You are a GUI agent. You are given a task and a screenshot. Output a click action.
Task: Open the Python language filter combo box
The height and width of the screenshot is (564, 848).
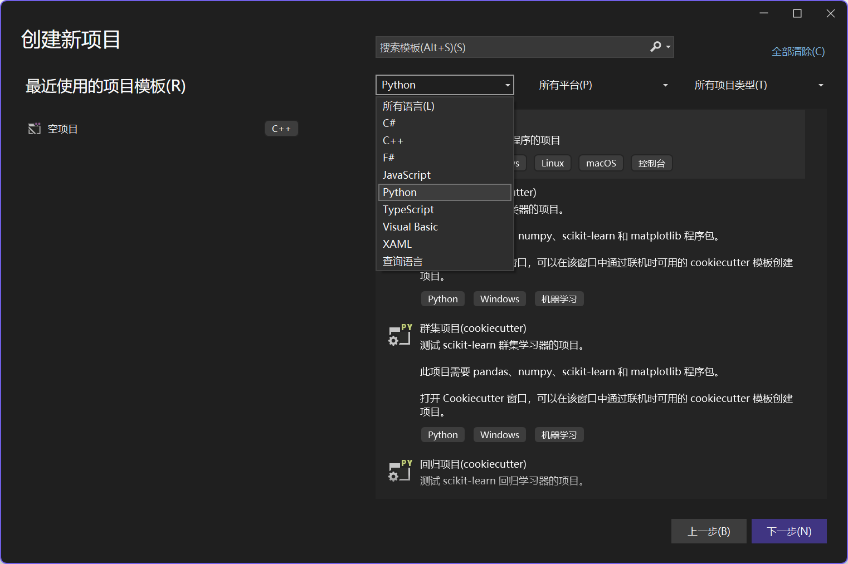pyautogui.click(x=445, y=85)
